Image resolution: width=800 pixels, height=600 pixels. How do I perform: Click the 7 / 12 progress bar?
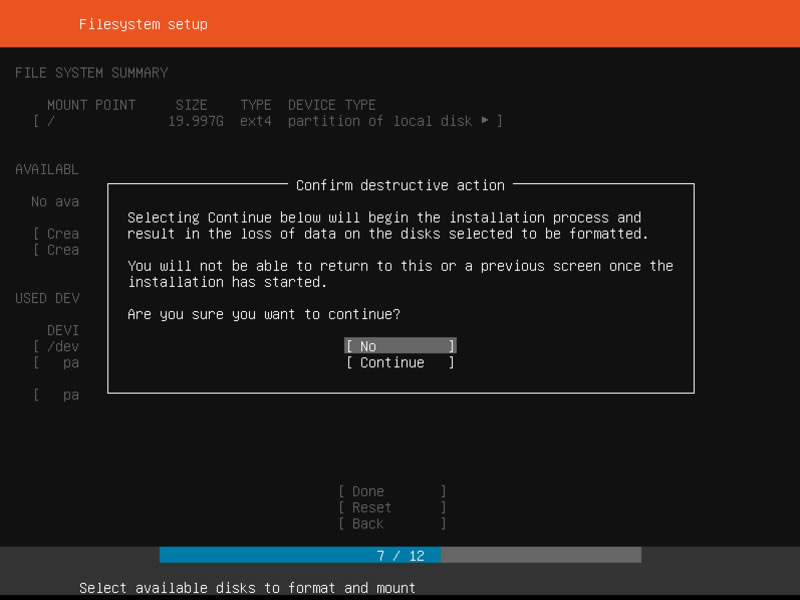400,555
